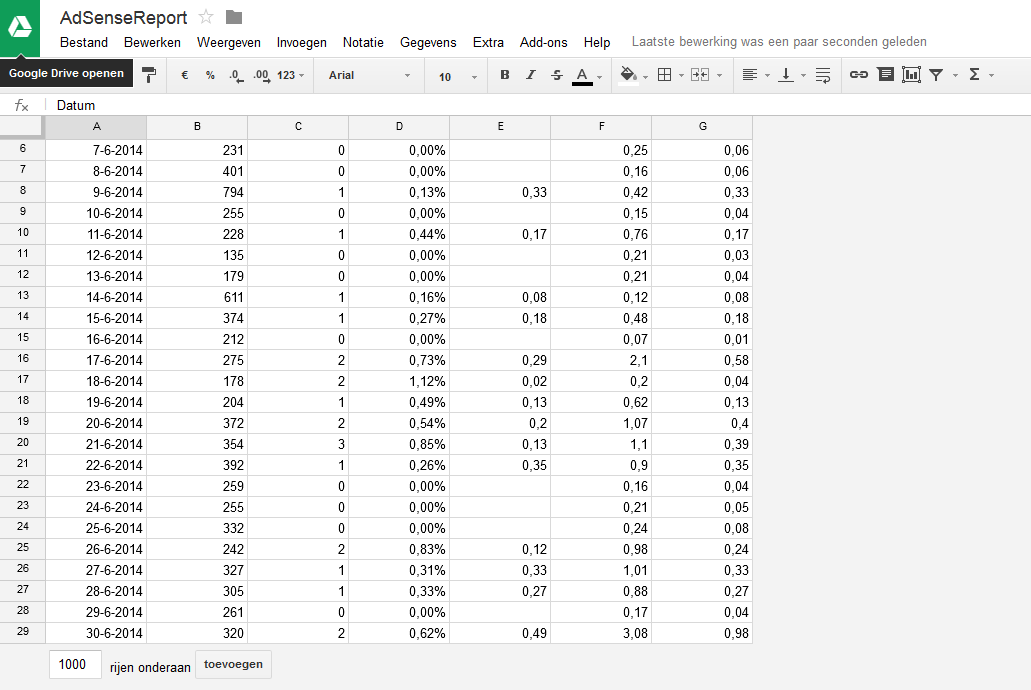This screenshot has height=690, width=1031.
Task: Star the AdSenseReport document
Action: [206, 17]
